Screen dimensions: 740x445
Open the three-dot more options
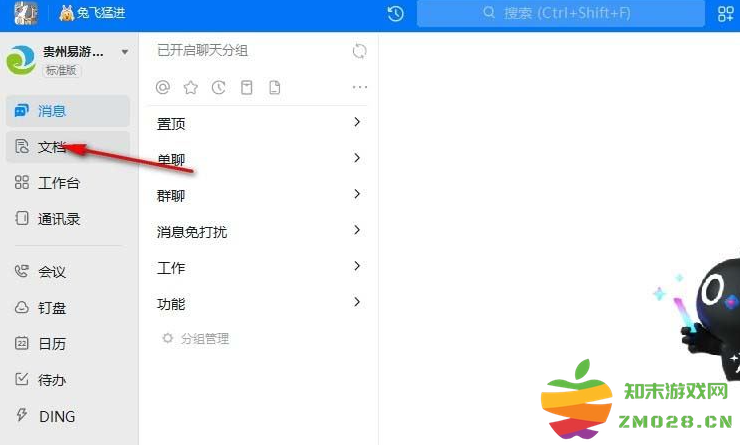(x=360, y=87)
